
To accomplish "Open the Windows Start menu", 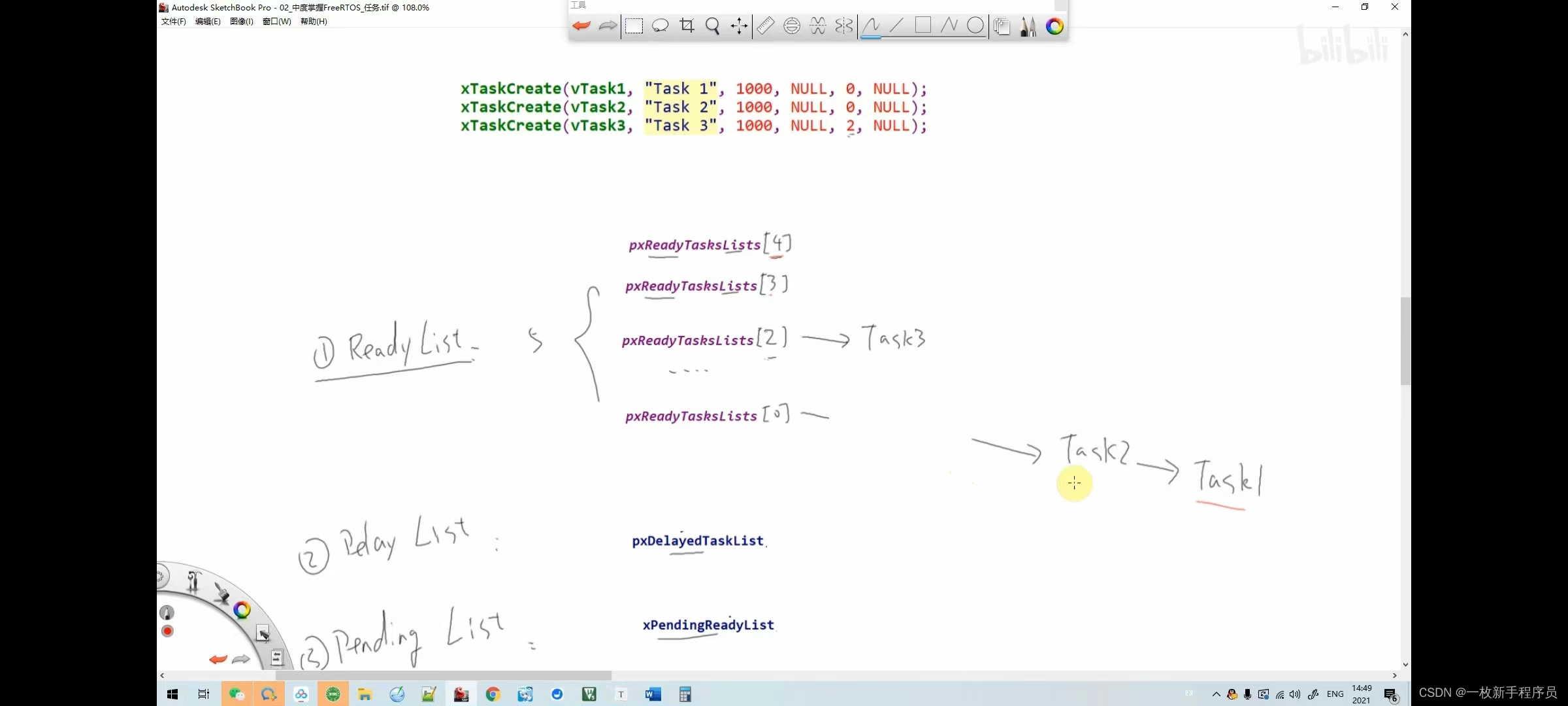I will pos(172,694).
